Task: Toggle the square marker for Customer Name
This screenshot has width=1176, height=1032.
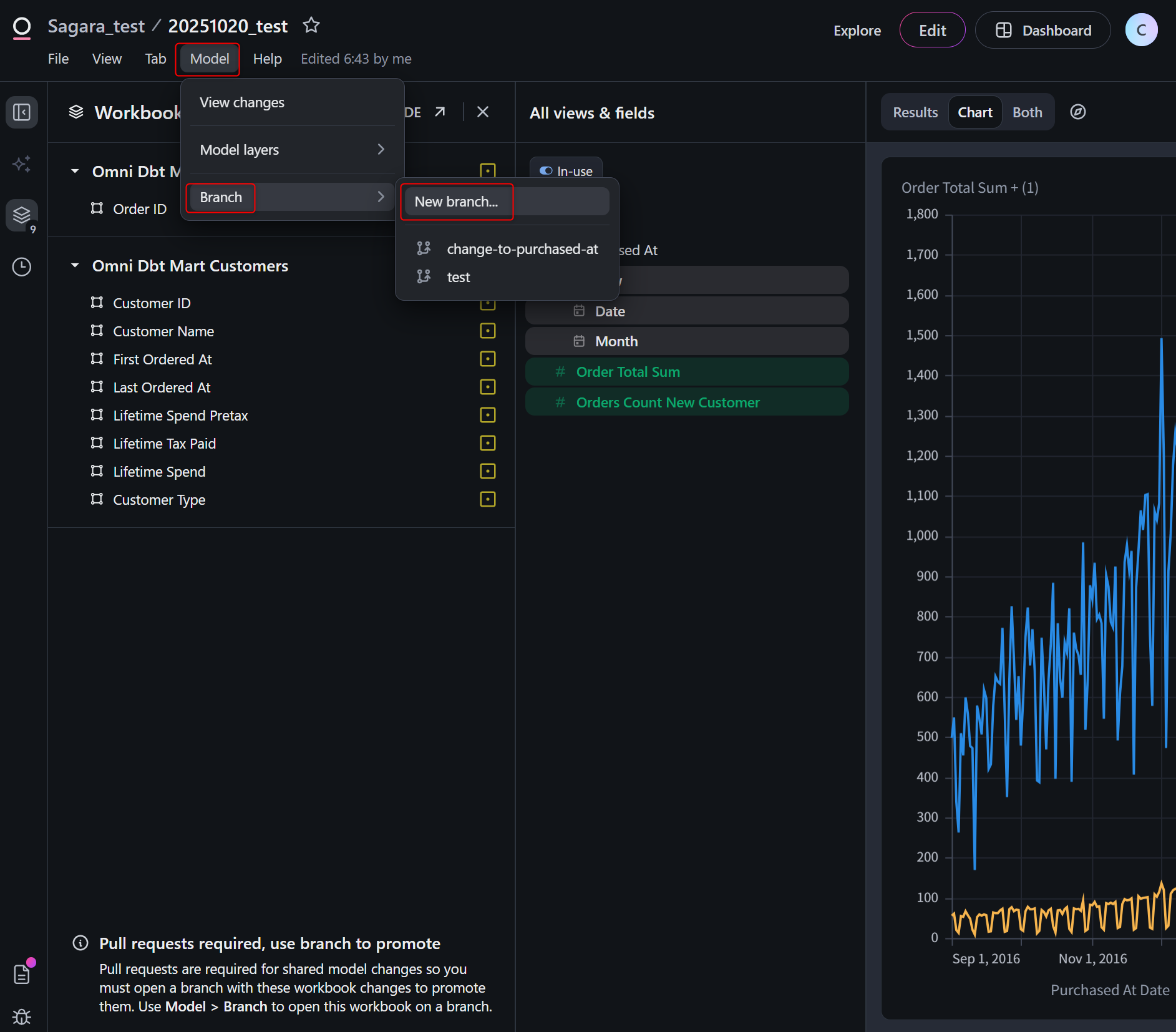Action: tap(487, 331)
